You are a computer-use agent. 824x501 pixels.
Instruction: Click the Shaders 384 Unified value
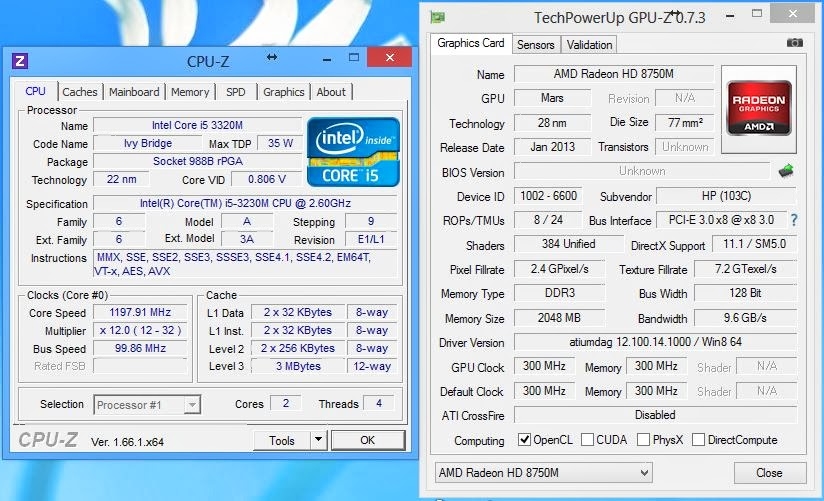coord(568,244)
